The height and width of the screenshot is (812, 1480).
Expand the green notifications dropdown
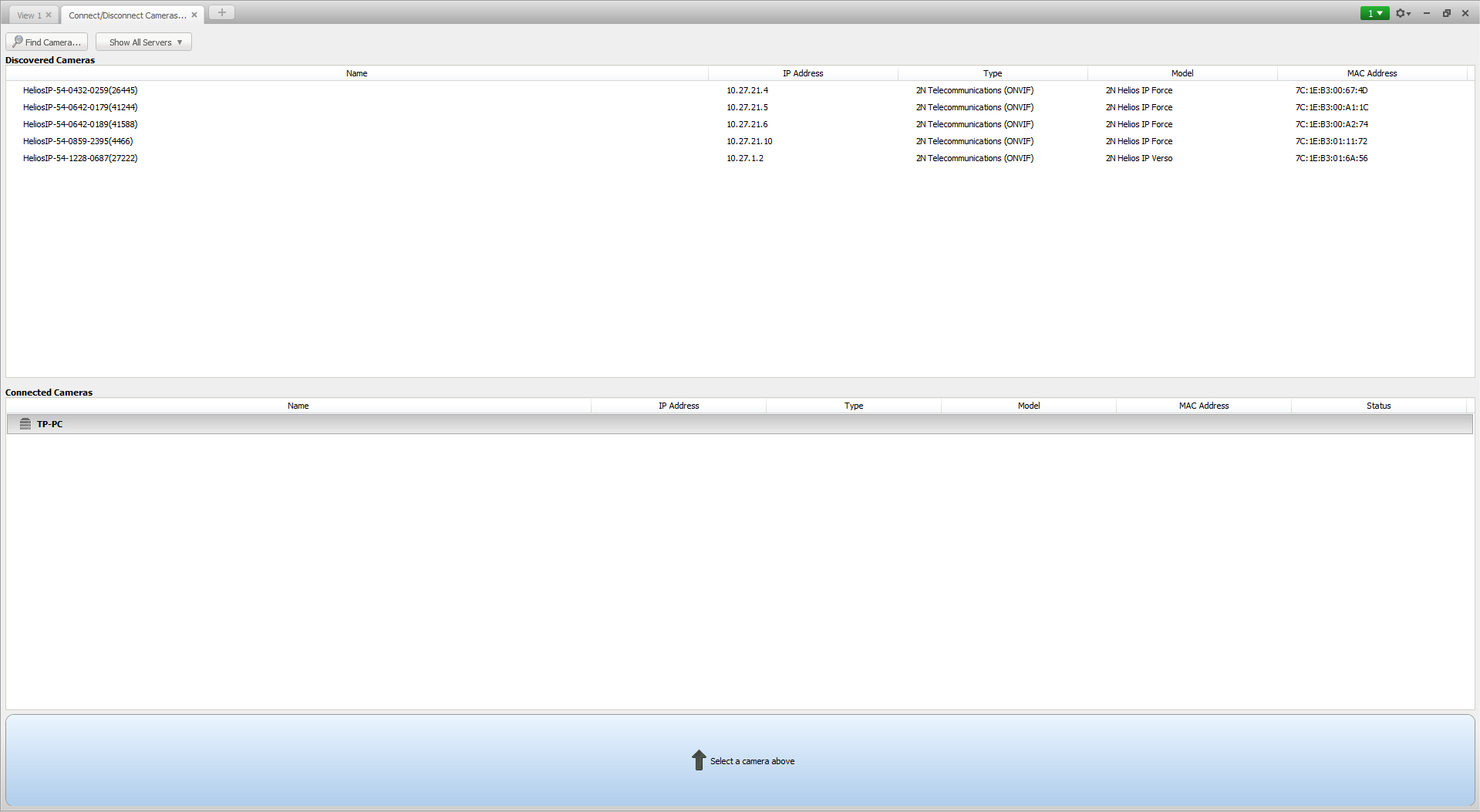tap(1374, 13)
